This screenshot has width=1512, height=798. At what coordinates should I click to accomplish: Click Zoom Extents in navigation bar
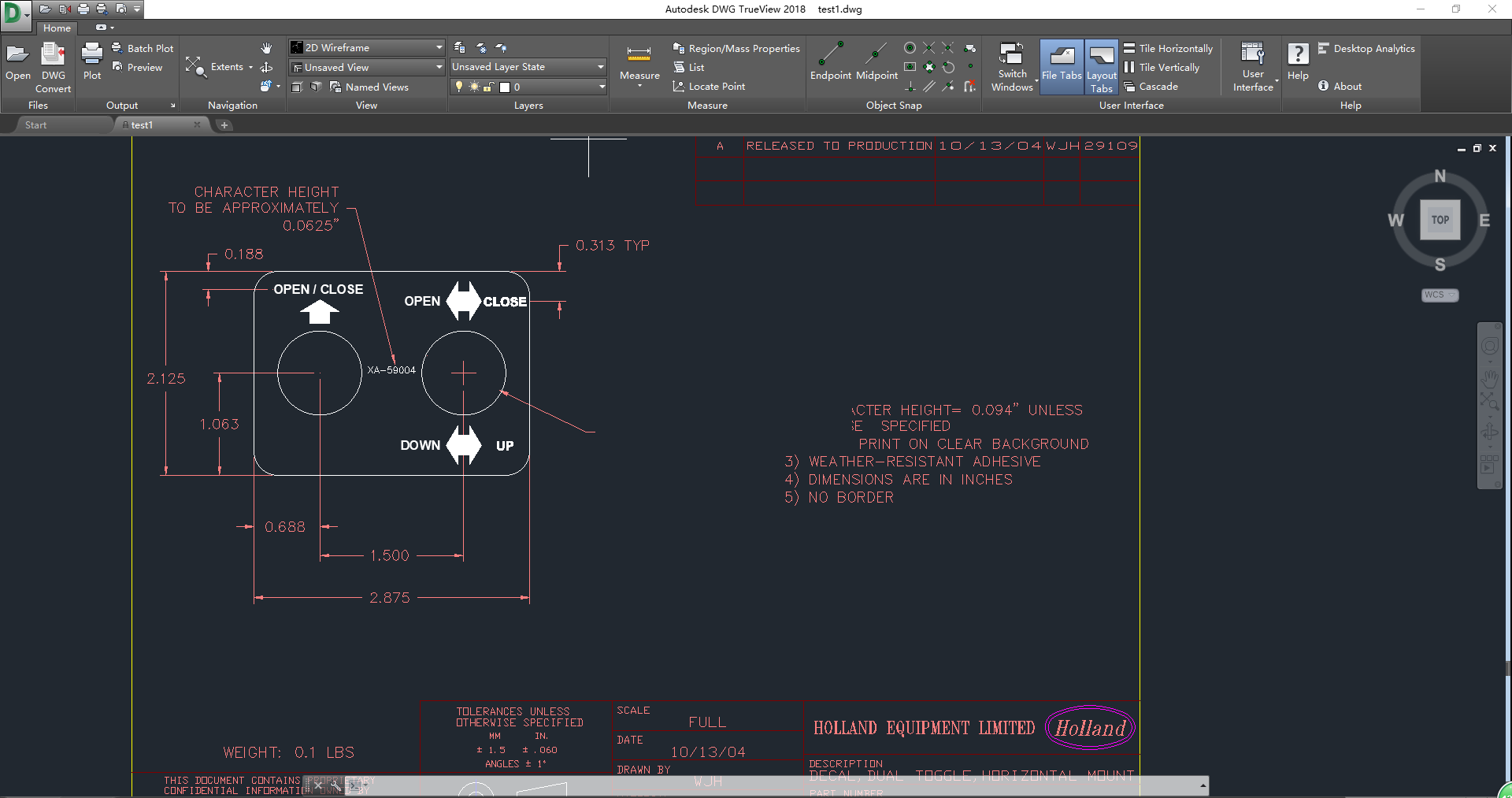1489,402
